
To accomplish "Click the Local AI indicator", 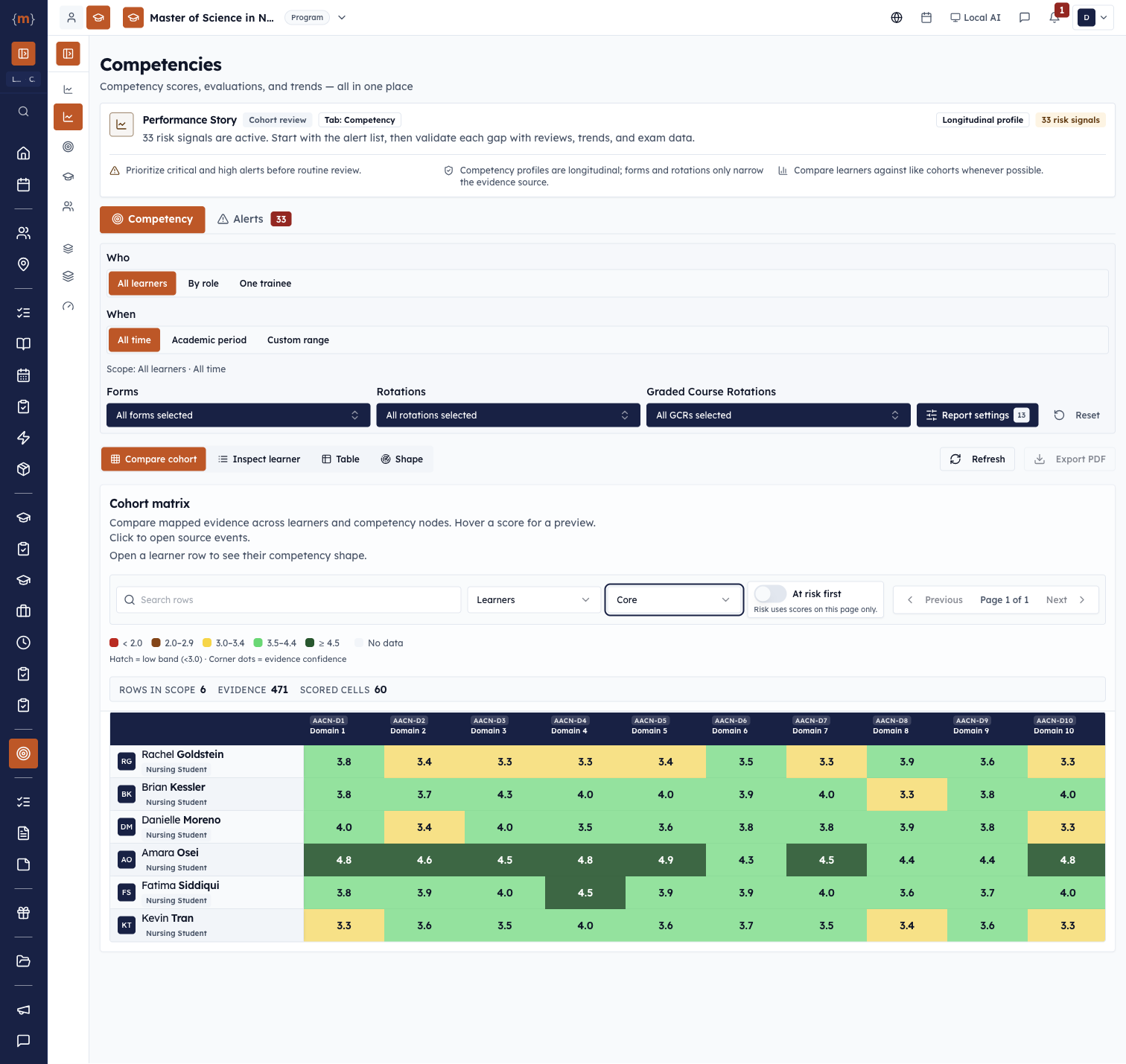I will coord(976,18).
